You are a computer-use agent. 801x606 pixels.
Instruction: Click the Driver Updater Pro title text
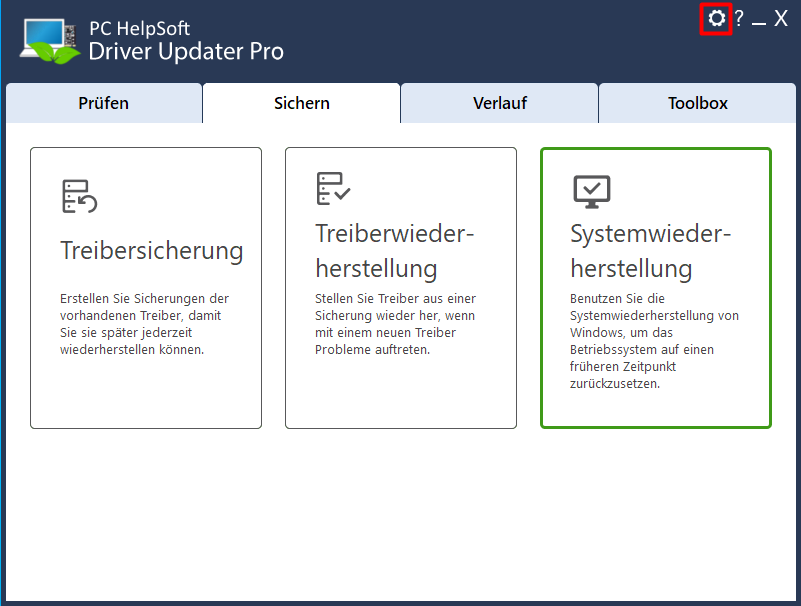(x=186, y=51)
